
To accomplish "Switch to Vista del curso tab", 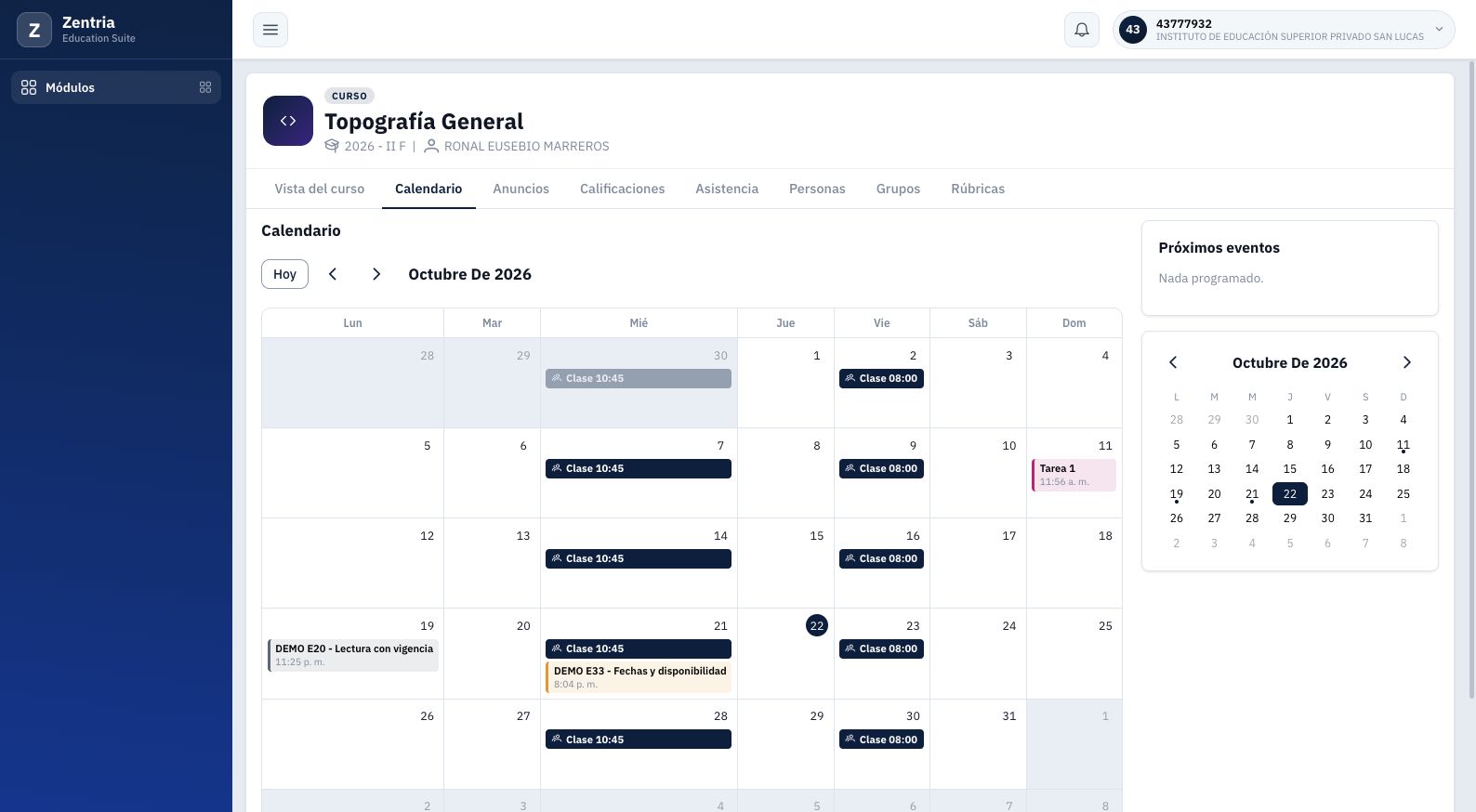I will (x=320, y=189).
